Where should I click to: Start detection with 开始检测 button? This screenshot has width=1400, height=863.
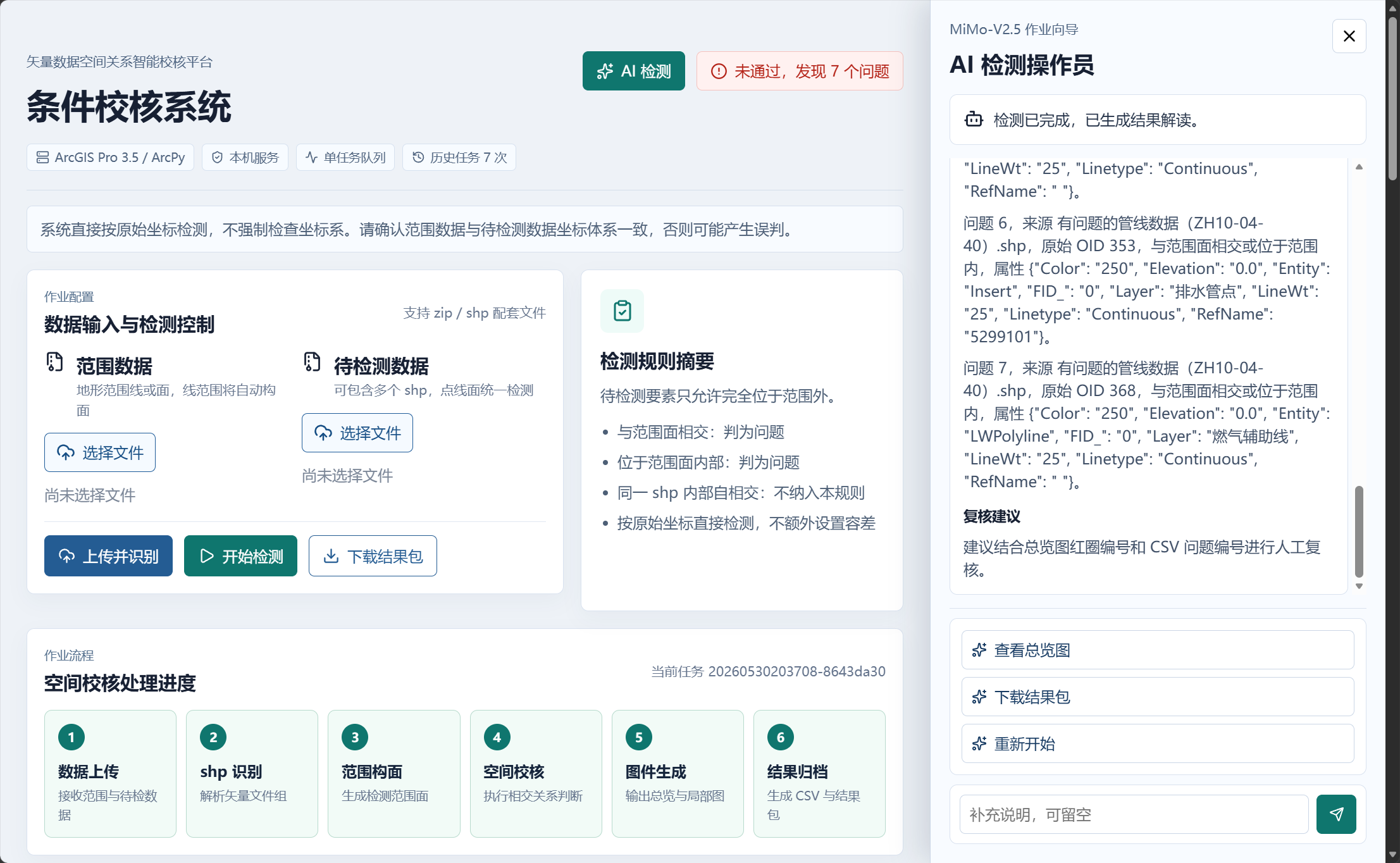click(x=240, y=556)
